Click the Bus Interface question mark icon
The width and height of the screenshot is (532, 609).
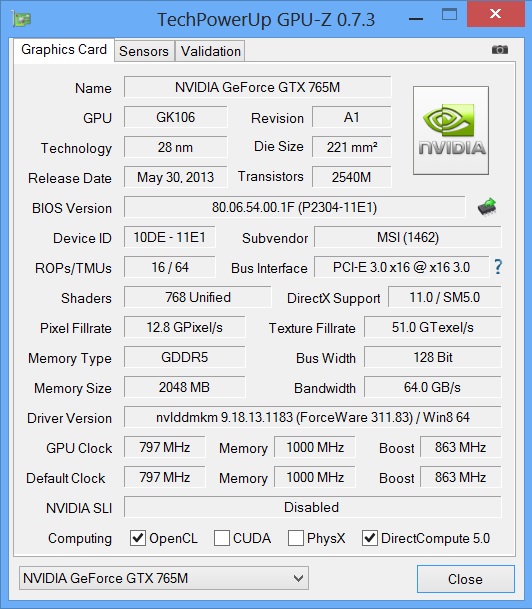[498, 267]
